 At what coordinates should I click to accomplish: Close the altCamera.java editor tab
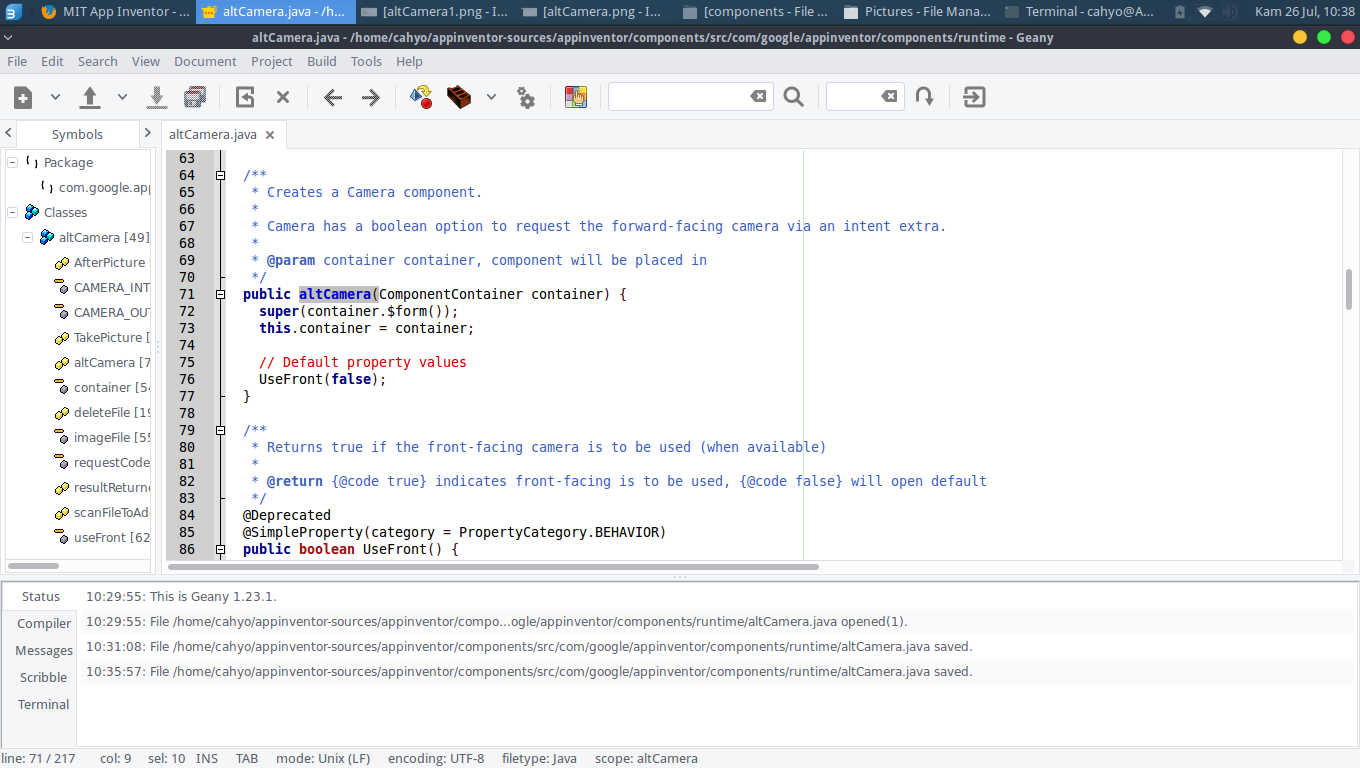270,135
